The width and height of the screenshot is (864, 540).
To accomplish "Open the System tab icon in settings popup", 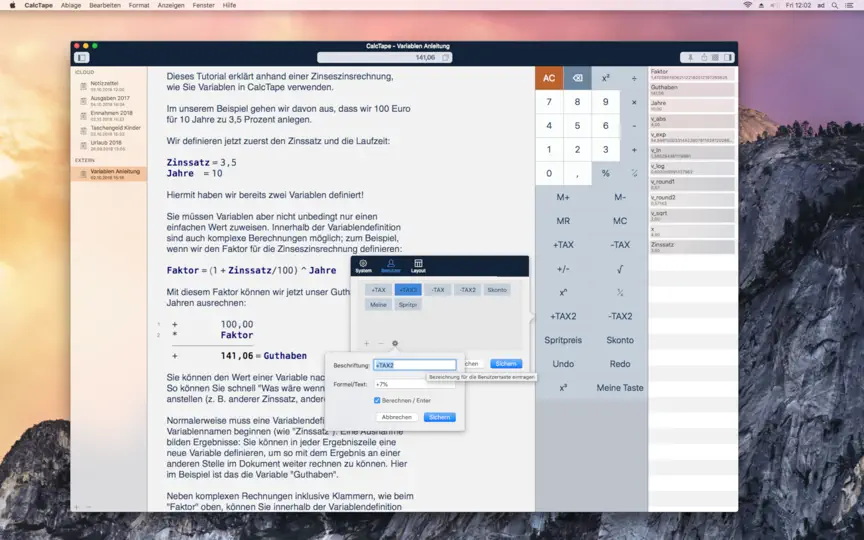I will (363, 265).
